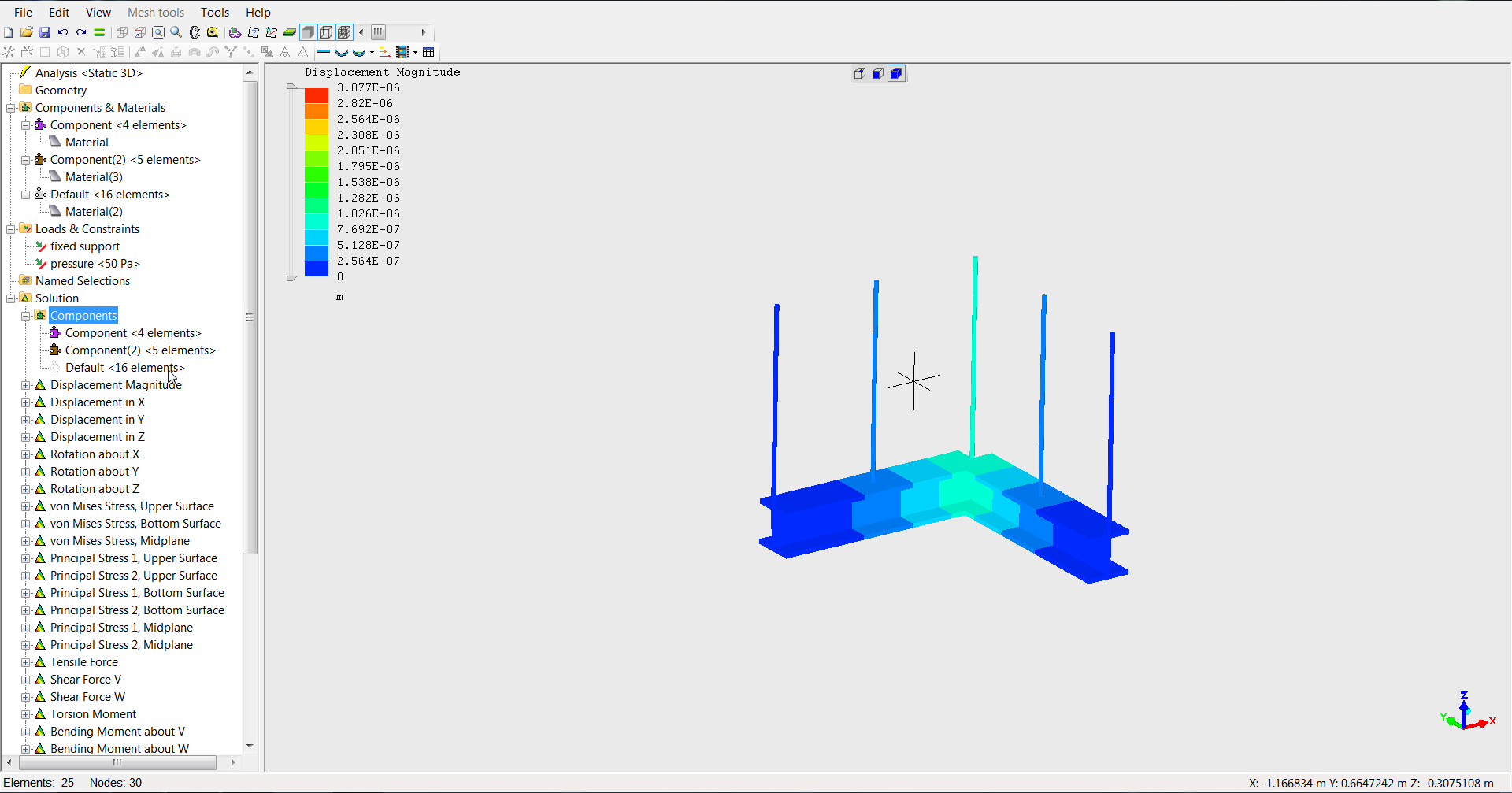This screenshot has height=793, width=1512.
Task: Open the Mesh tools menu
Action: tap(156, 12)
